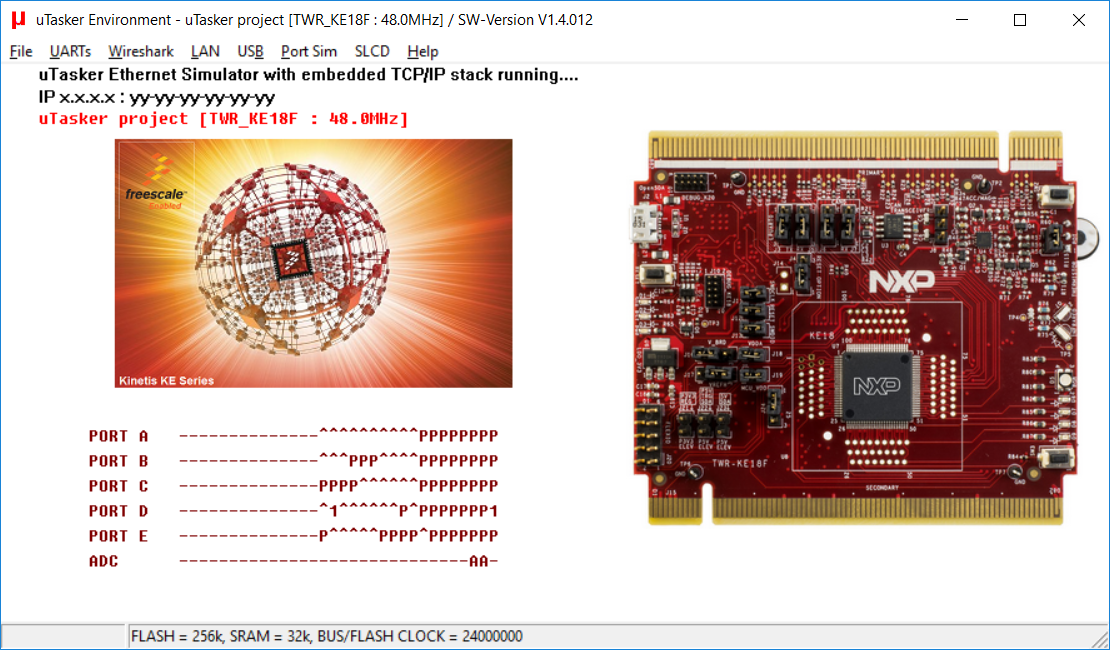Open the File menu
This screenshot has height=650, width=1110.
[x=21, y=51]
